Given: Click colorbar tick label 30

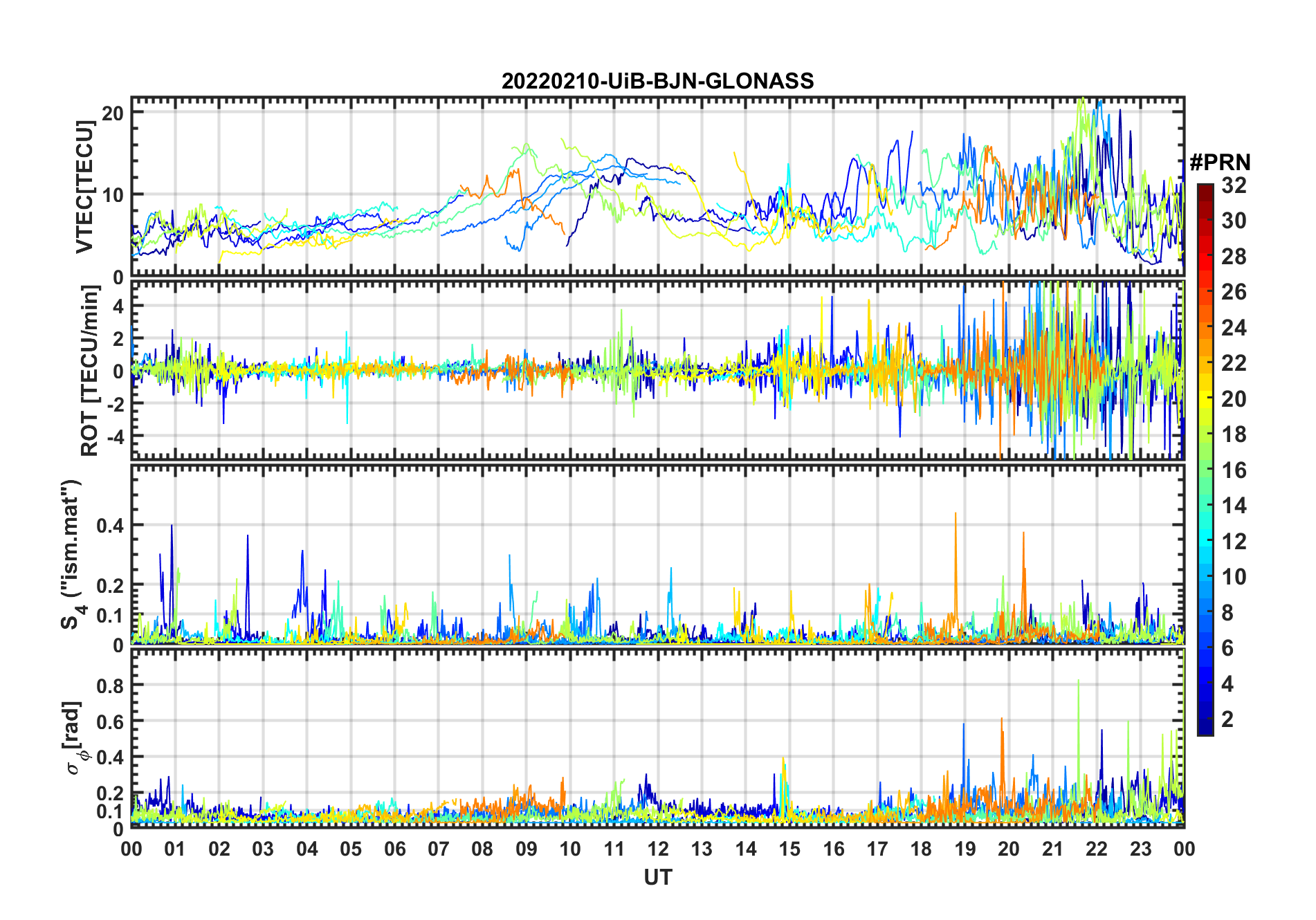Looking at the screenshot, I should [1234, 221].
